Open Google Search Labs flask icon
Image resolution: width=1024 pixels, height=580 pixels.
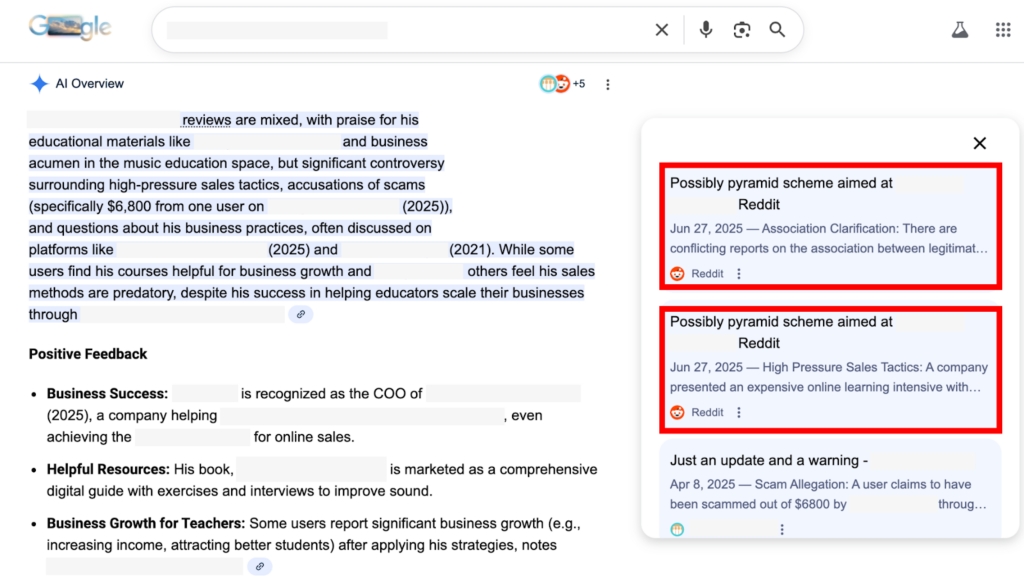(x=960, y=30)
